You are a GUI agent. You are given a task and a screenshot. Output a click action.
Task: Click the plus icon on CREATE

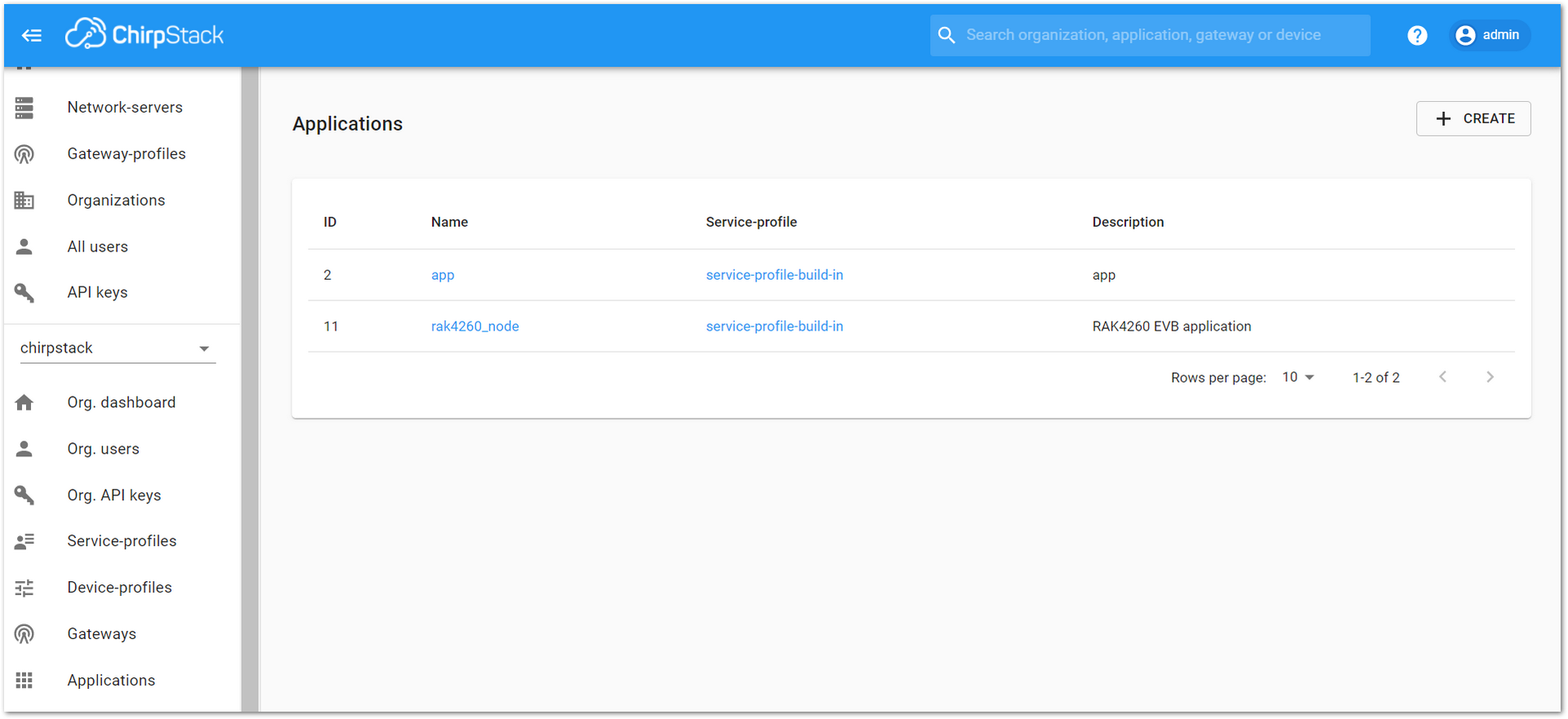(x=1444, y=119)
